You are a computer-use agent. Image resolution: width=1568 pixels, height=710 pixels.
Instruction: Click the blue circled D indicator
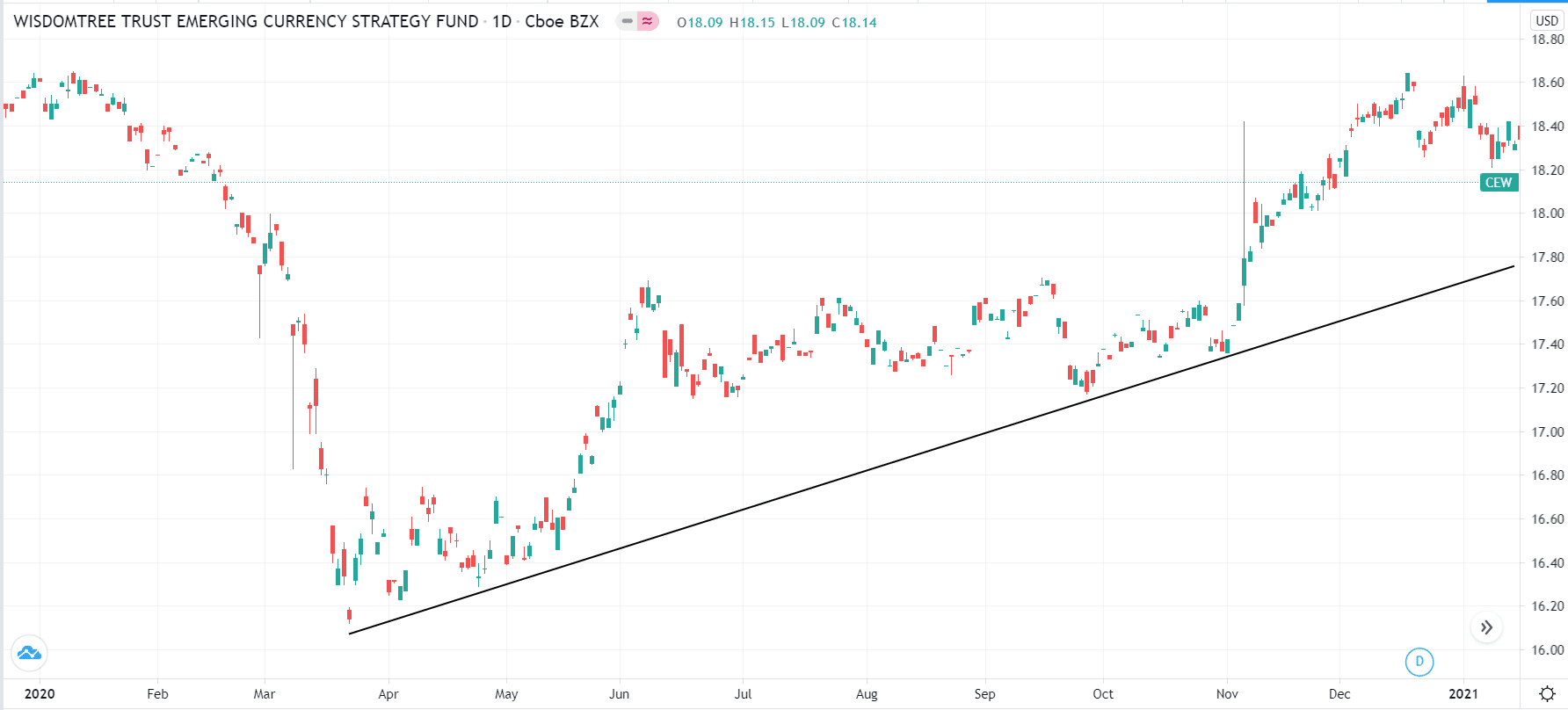pos(1419,662)
